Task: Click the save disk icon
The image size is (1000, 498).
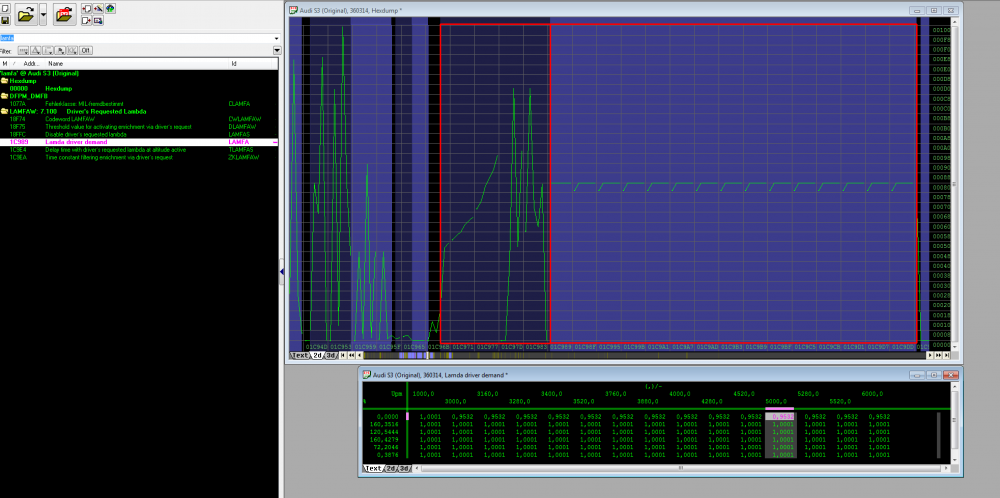Action: 5,20
